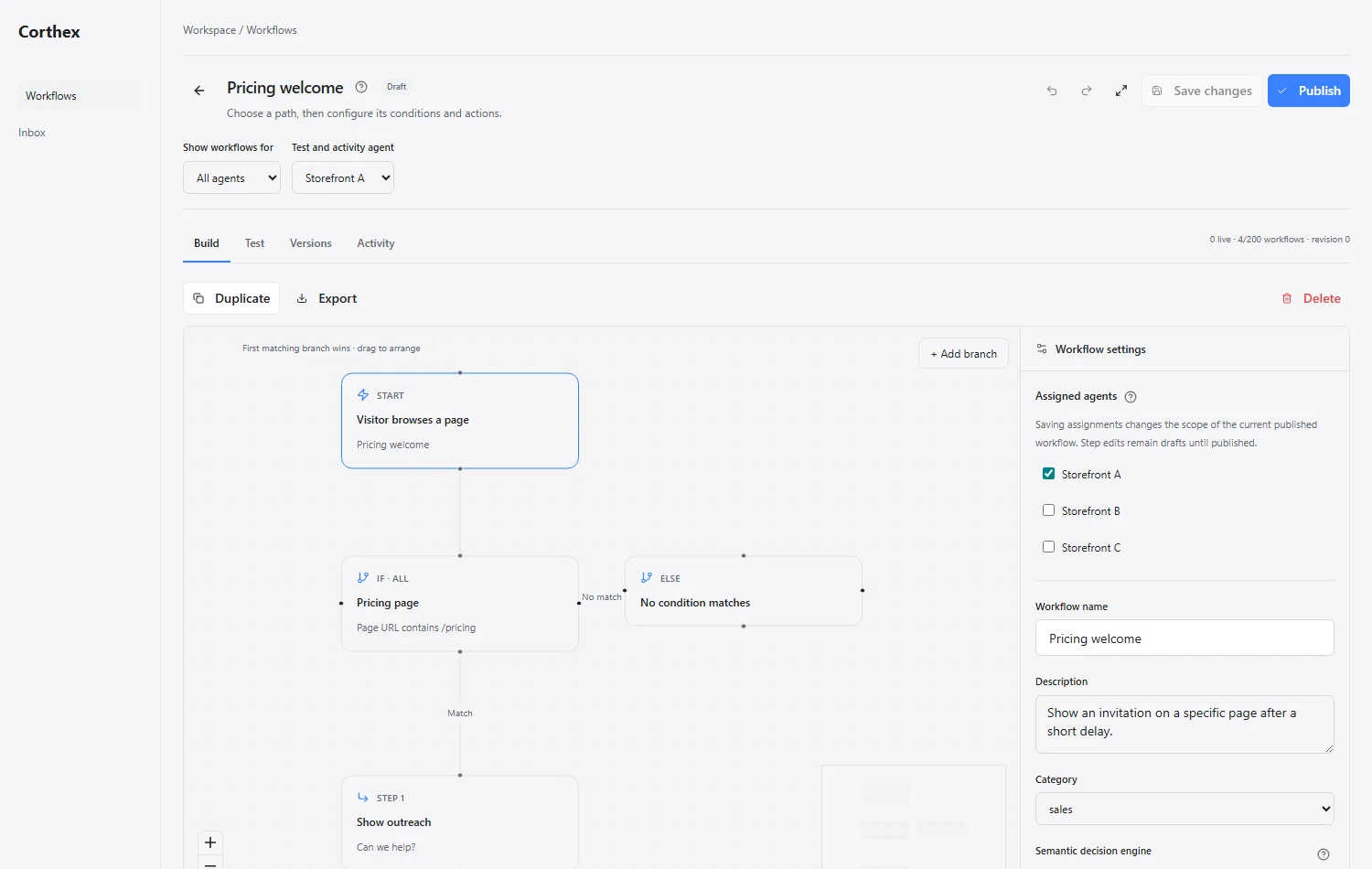Image resolution: width=1372 pixels, height=869 pixels.
Task: Select the Pricing page condition node
Action: (x=460, y=604)
